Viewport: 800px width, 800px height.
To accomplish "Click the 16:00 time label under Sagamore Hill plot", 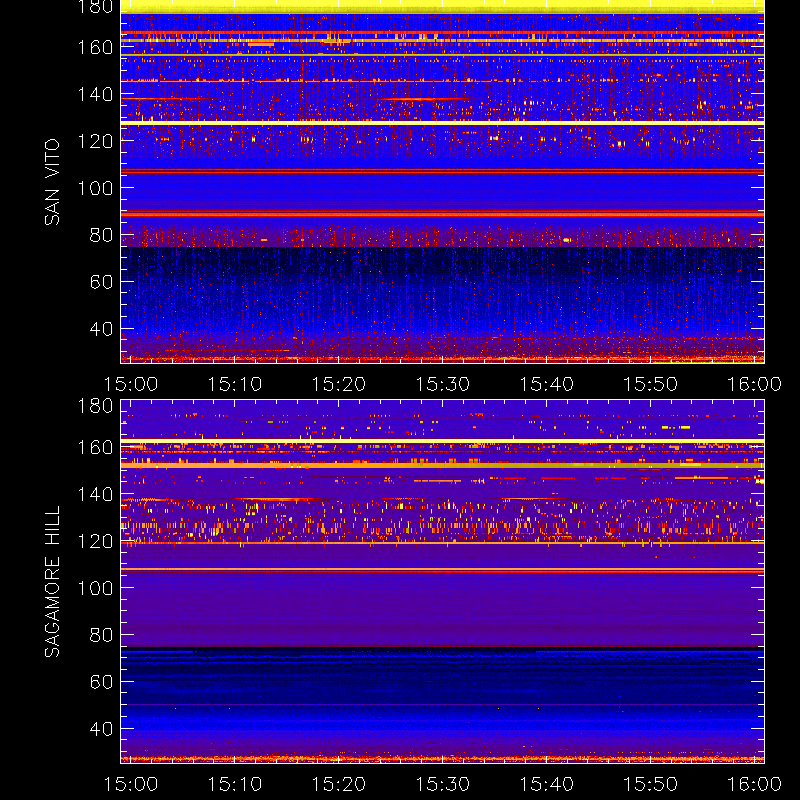I will coord(754,784).
